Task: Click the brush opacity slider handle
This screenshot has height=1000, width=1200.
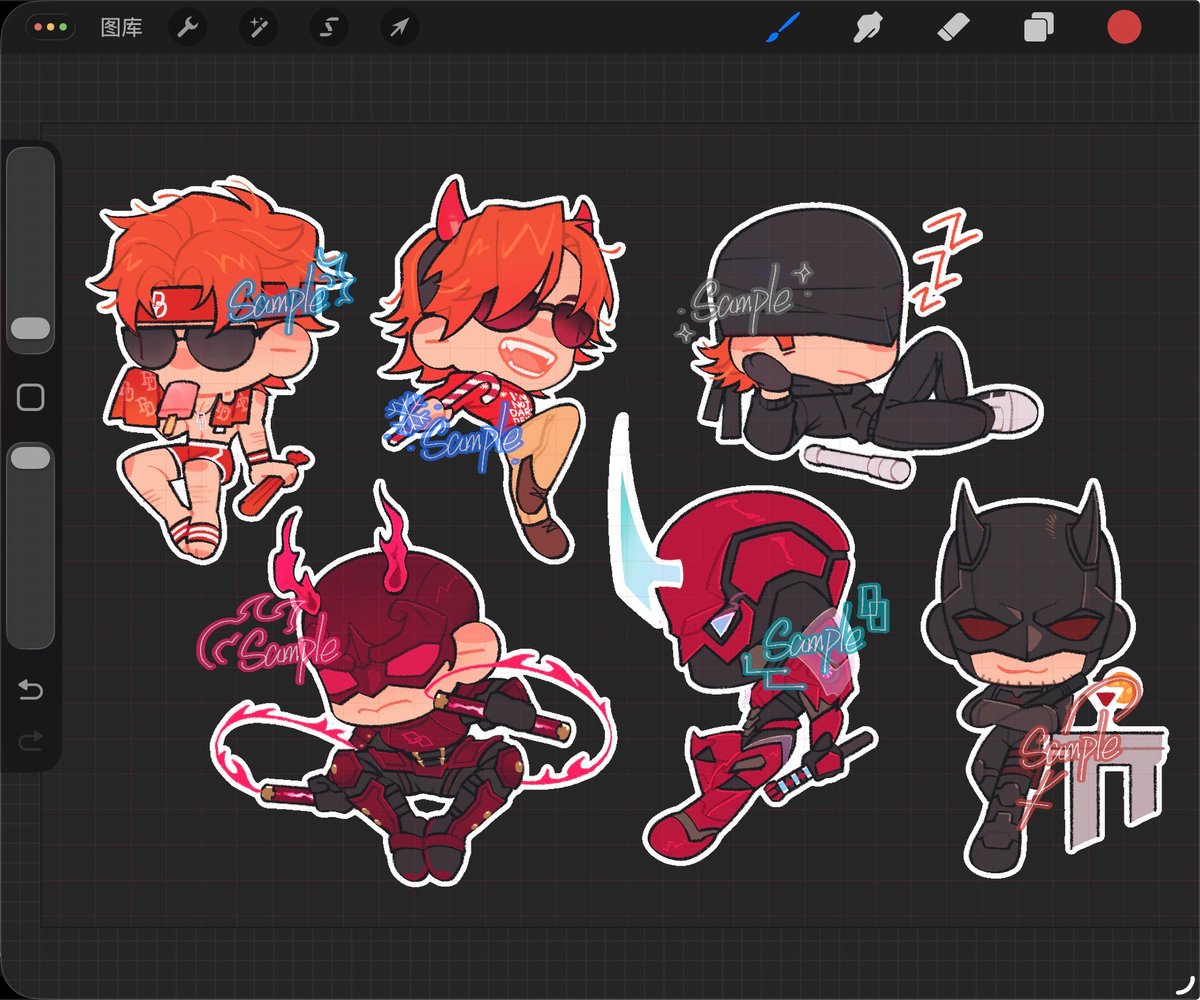Action: coord(31,457)
